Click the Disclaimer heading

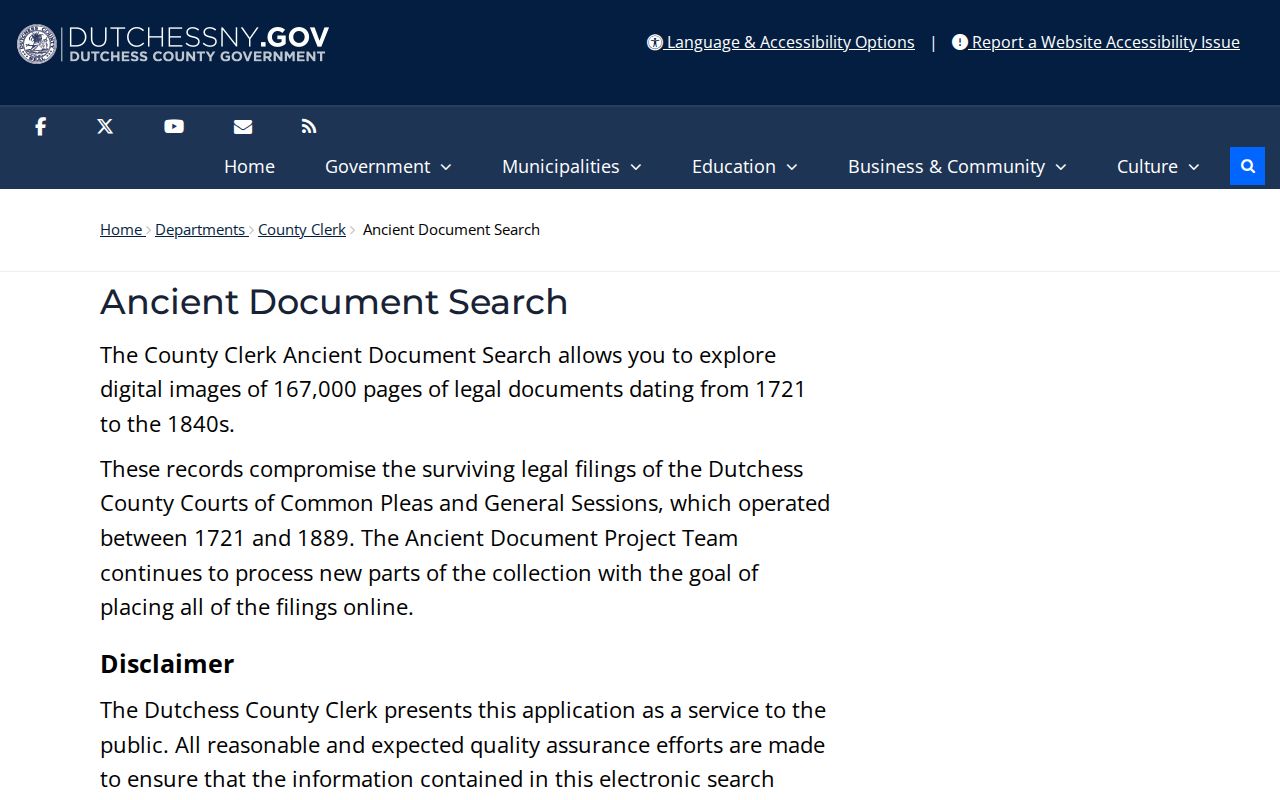click(167, 664)
